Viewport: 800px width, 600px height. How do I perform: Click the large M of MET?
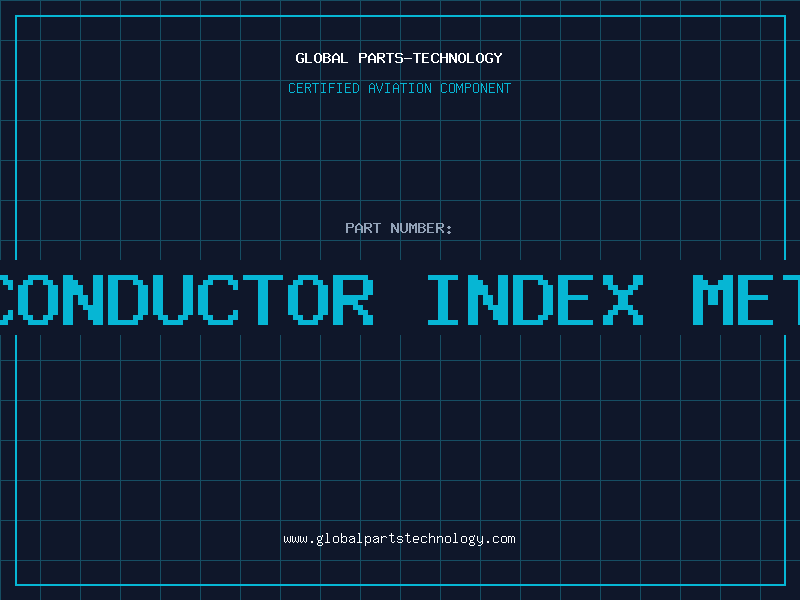(712, 300)
